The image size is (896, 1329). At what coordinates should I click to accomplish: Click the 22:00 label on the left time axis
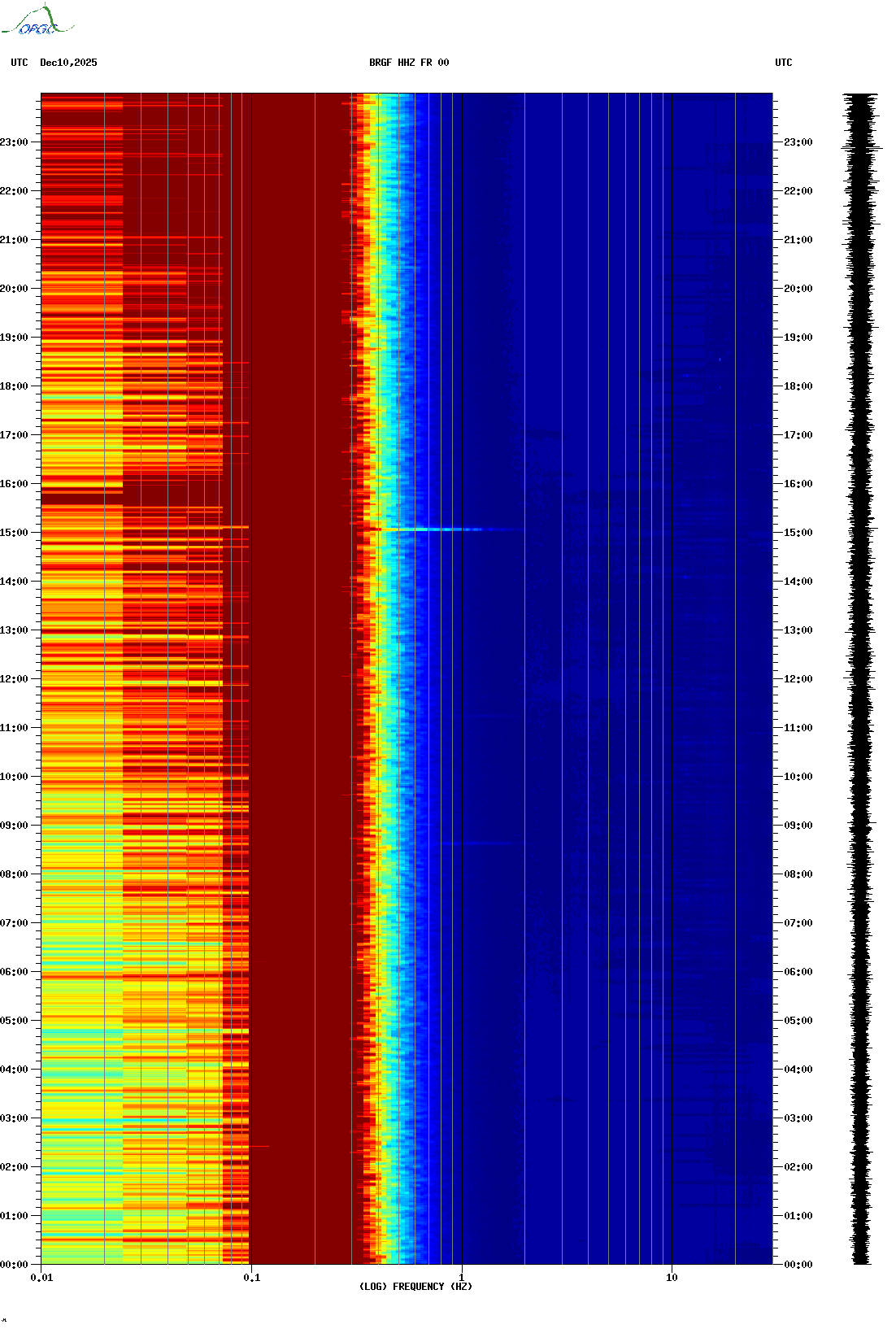(x=14, y=191)
